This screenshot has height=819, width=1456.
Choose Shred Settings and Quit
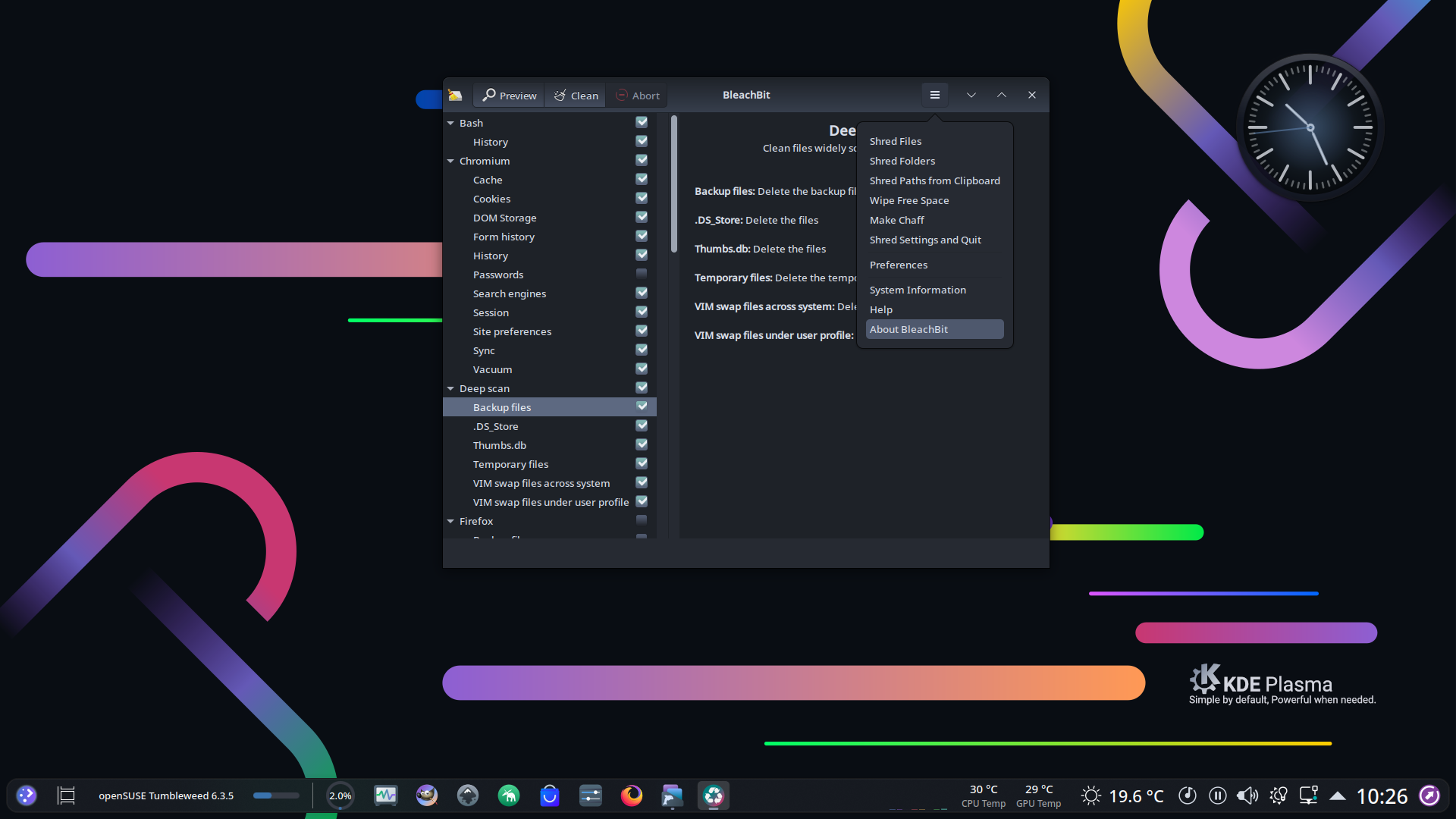(934, 240)
